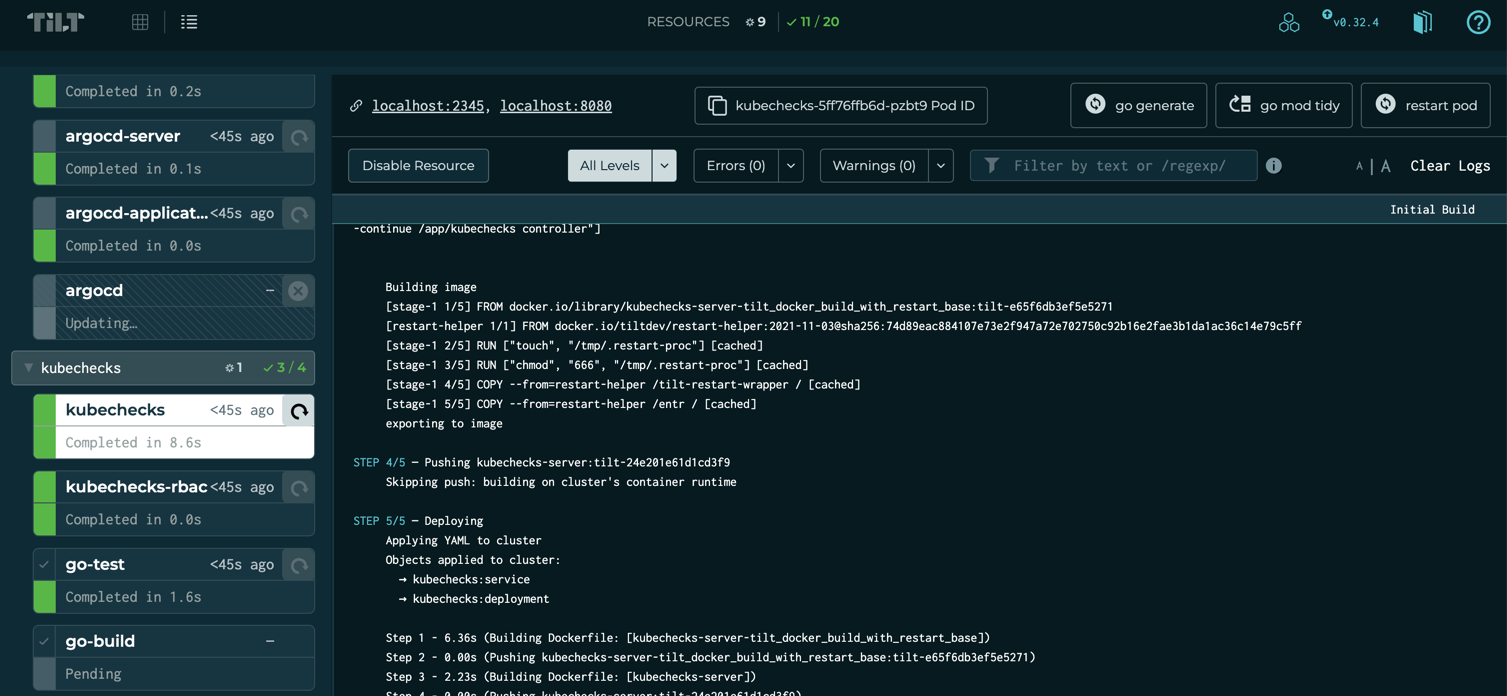Click 'exporting to image' log line
1507x696 pixels.
444,423
